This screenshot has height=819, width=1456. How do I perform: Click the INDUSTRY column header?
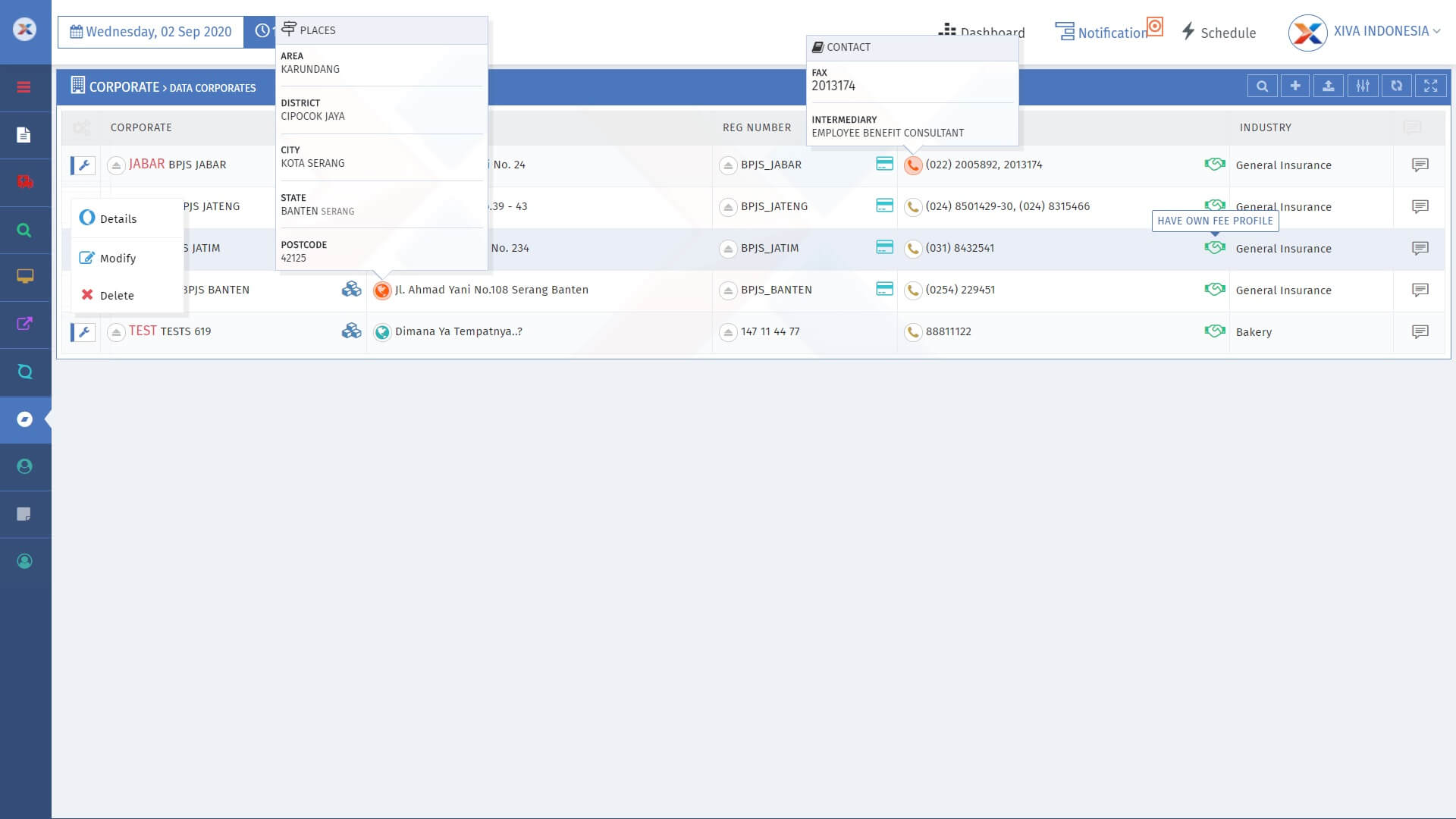pos(1265,127)
